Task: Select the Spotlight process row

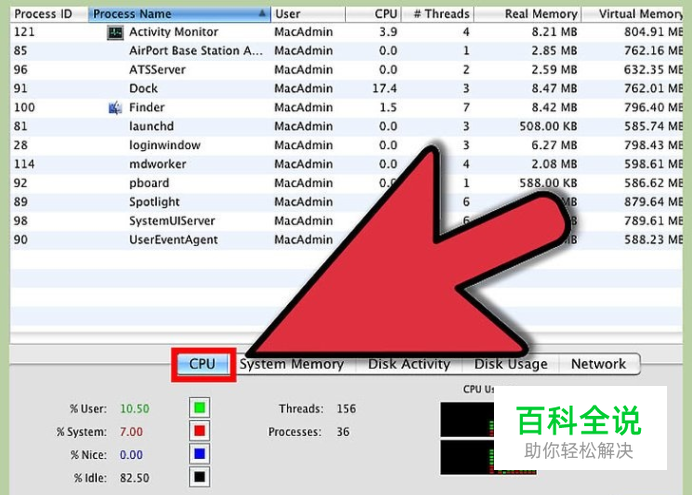Action: [346, 202]
